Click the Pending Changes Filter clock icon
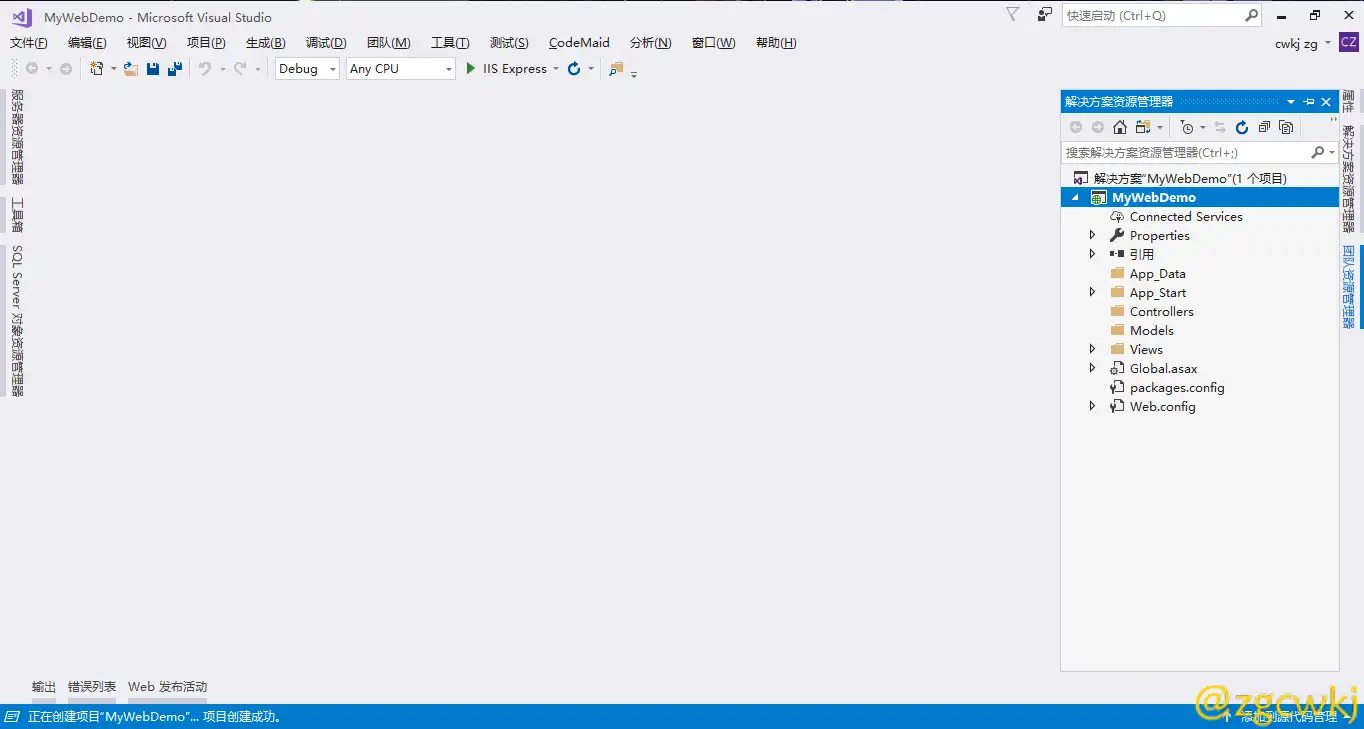This screenshot has width=1364, height=729. [x=1187, y=127]
